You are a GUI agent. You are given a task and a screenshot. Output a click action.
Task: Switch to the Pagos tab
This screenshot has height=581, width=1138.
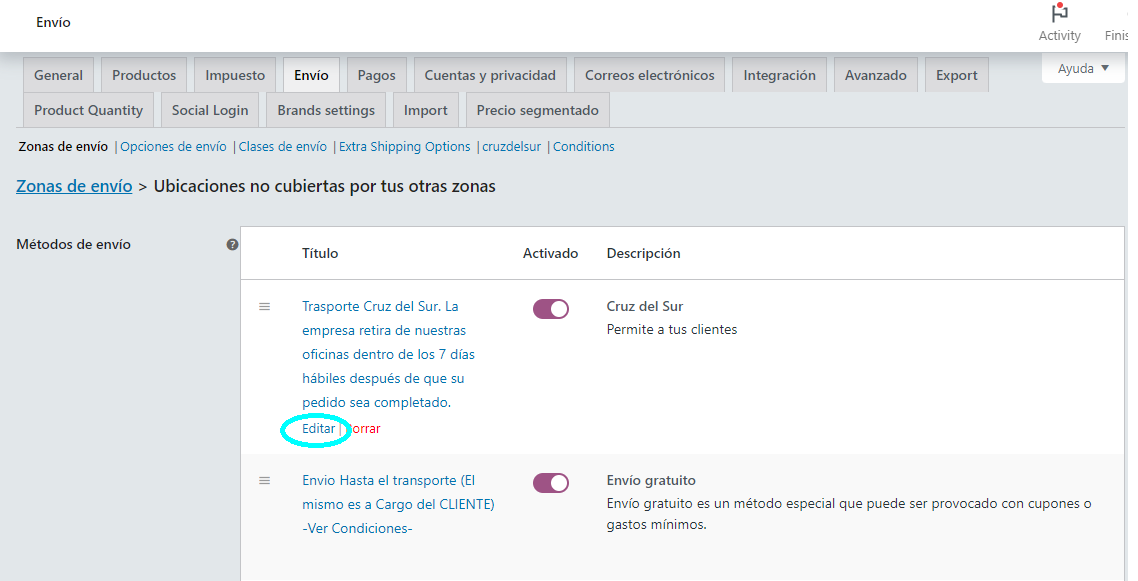point(377,74)
